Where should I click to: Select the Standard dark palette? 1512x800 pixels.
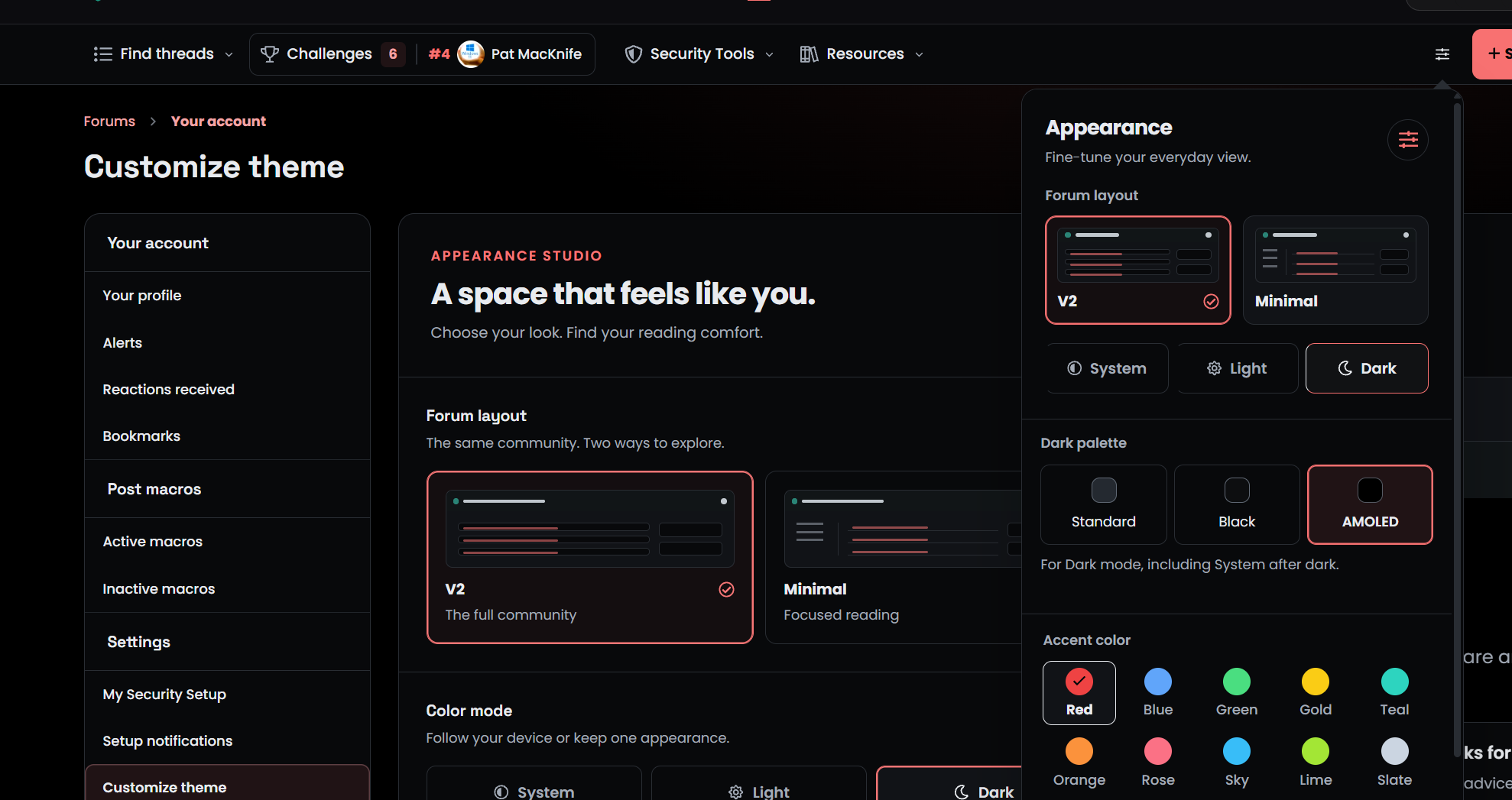tap(1104, 504)
